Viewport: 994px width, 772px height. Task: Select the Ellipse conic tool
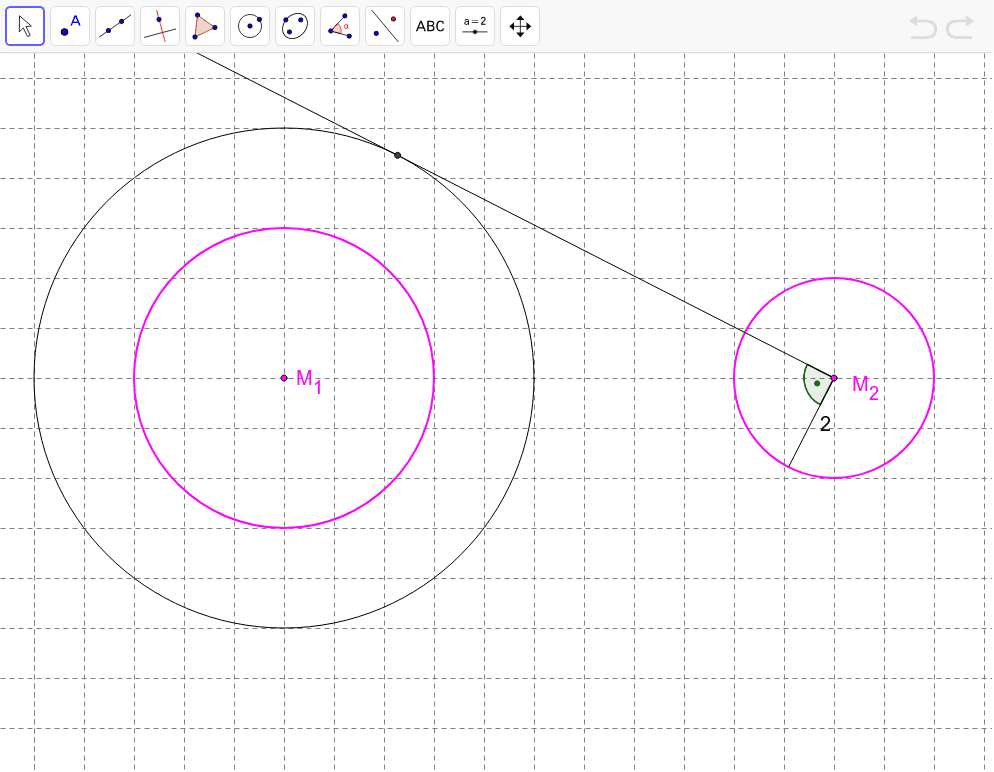(x=295, y=26)
